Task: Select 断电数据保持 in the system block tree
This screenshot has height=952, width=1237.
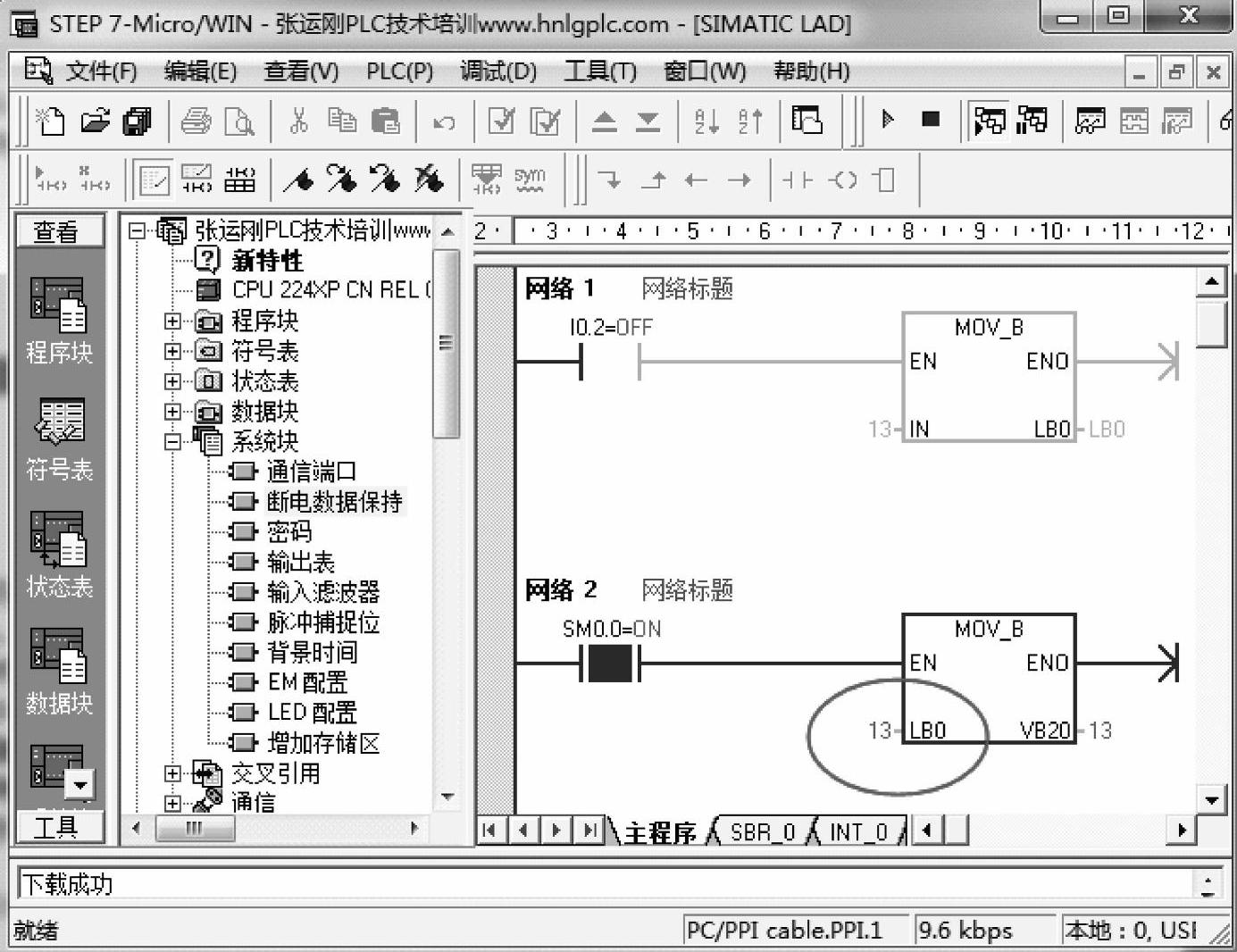Action: coord(335,502)
